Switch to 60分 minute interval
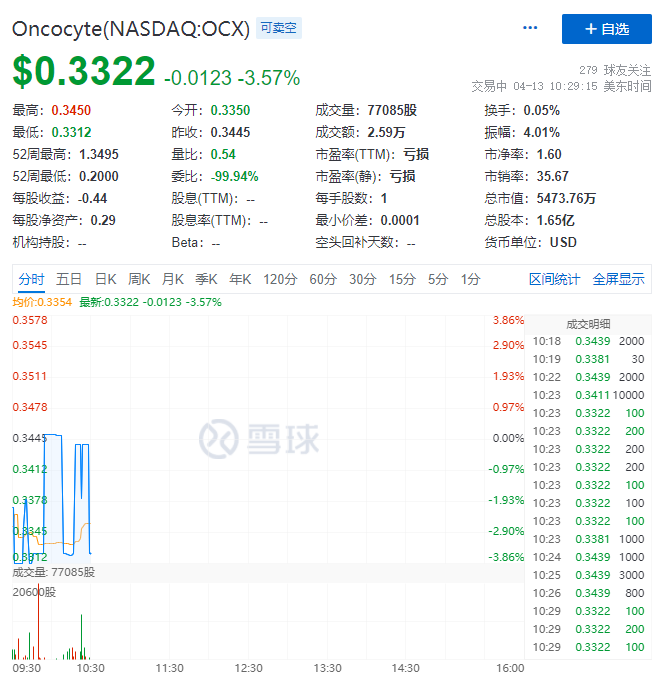This screenshot has width=671, height=681. [323, 279]
